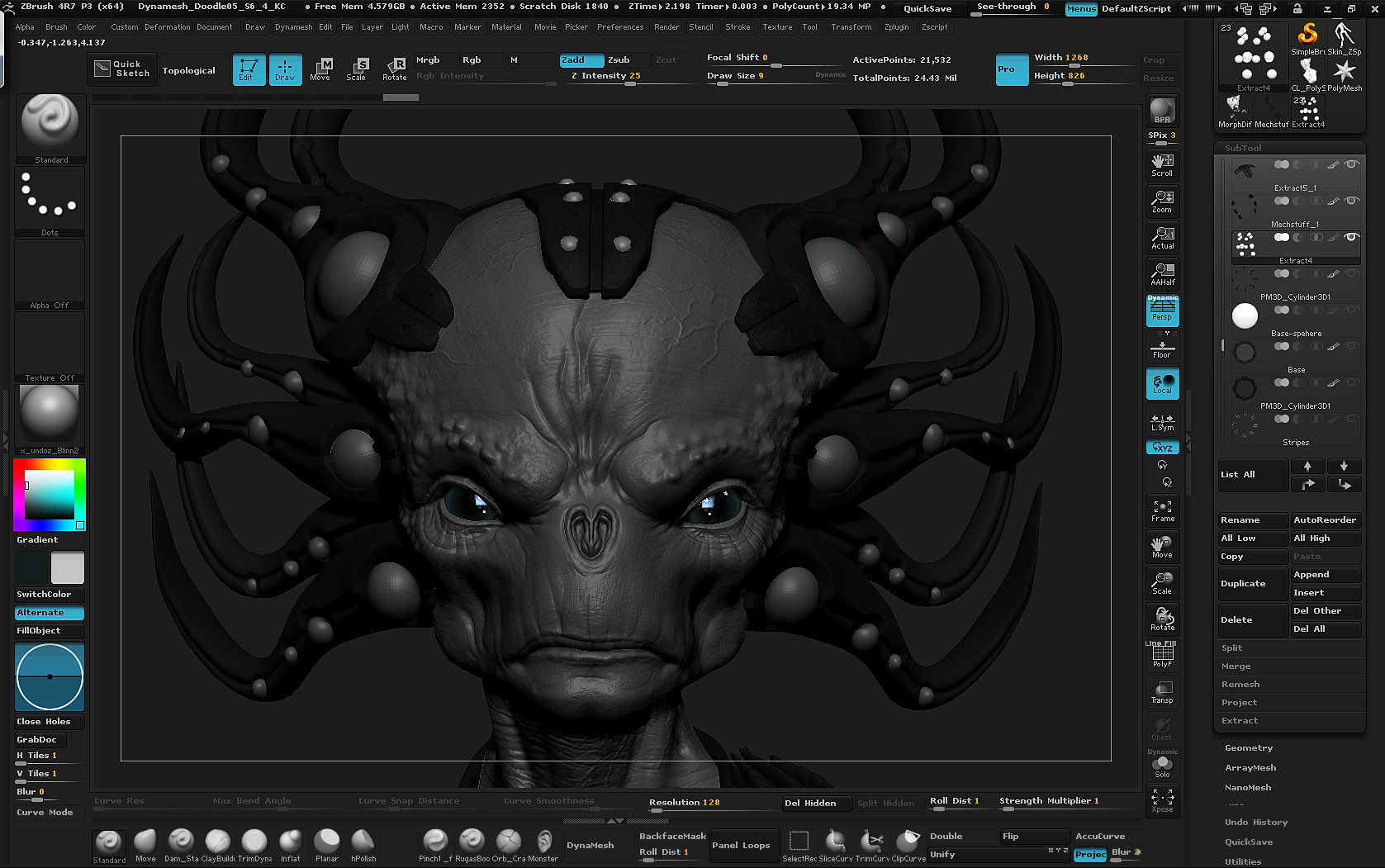Screen dimensions: 1385x868
Task: Expand the Geometry section
Action: click(x=1249, y=748)
